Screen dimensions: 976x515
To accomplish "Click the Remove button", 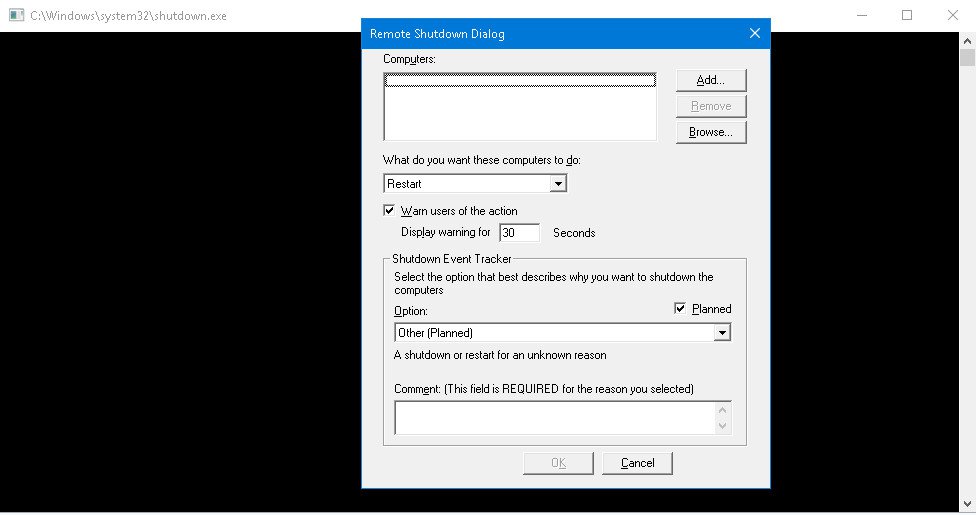I will 711,106.
